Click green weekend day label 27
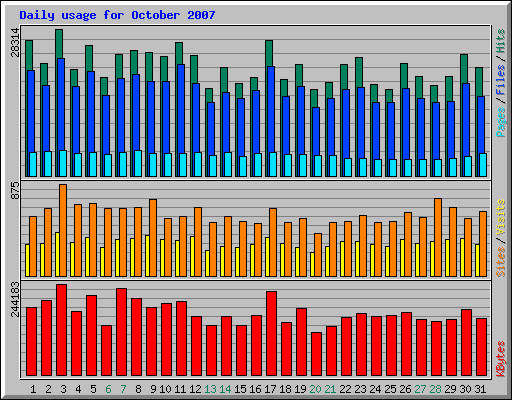512x400 pixels. (420, 389)
